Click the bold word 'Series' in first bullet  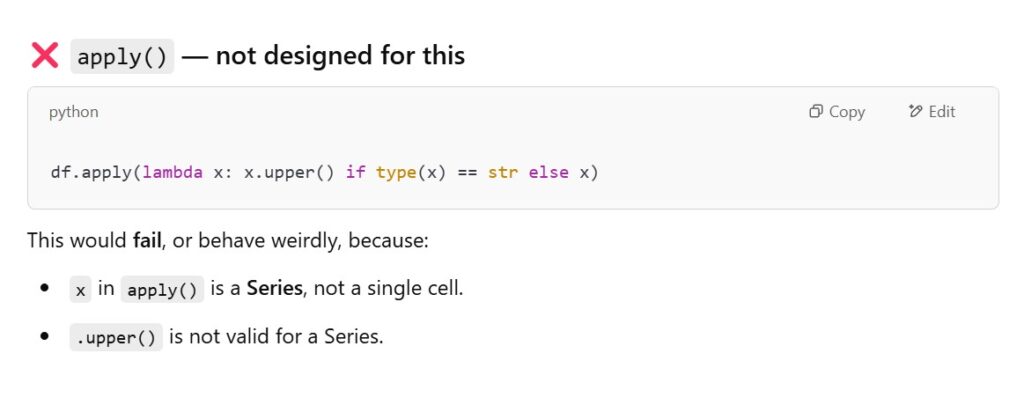[275, 289]
